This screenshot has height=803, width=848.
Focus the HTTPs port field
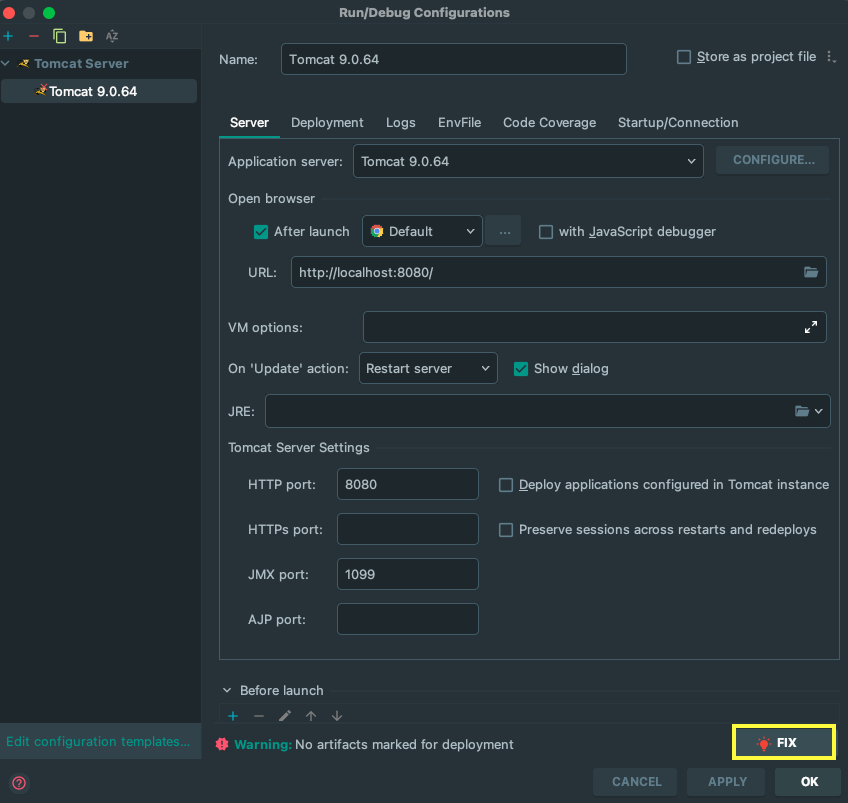click(x=407, y=529)
